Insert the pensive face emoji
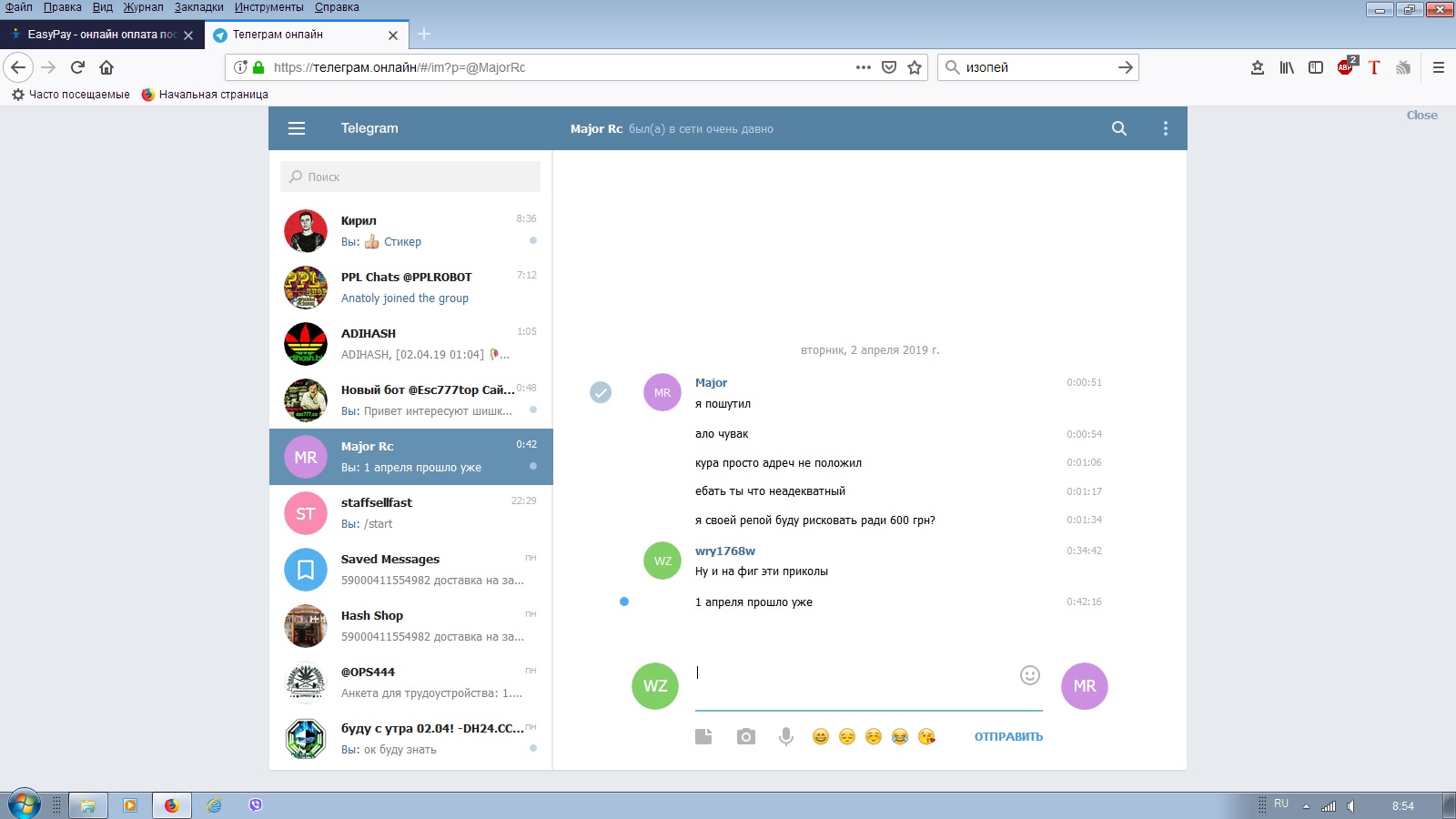The height and width of the screenshot is (819, 1456). [847, 736]
